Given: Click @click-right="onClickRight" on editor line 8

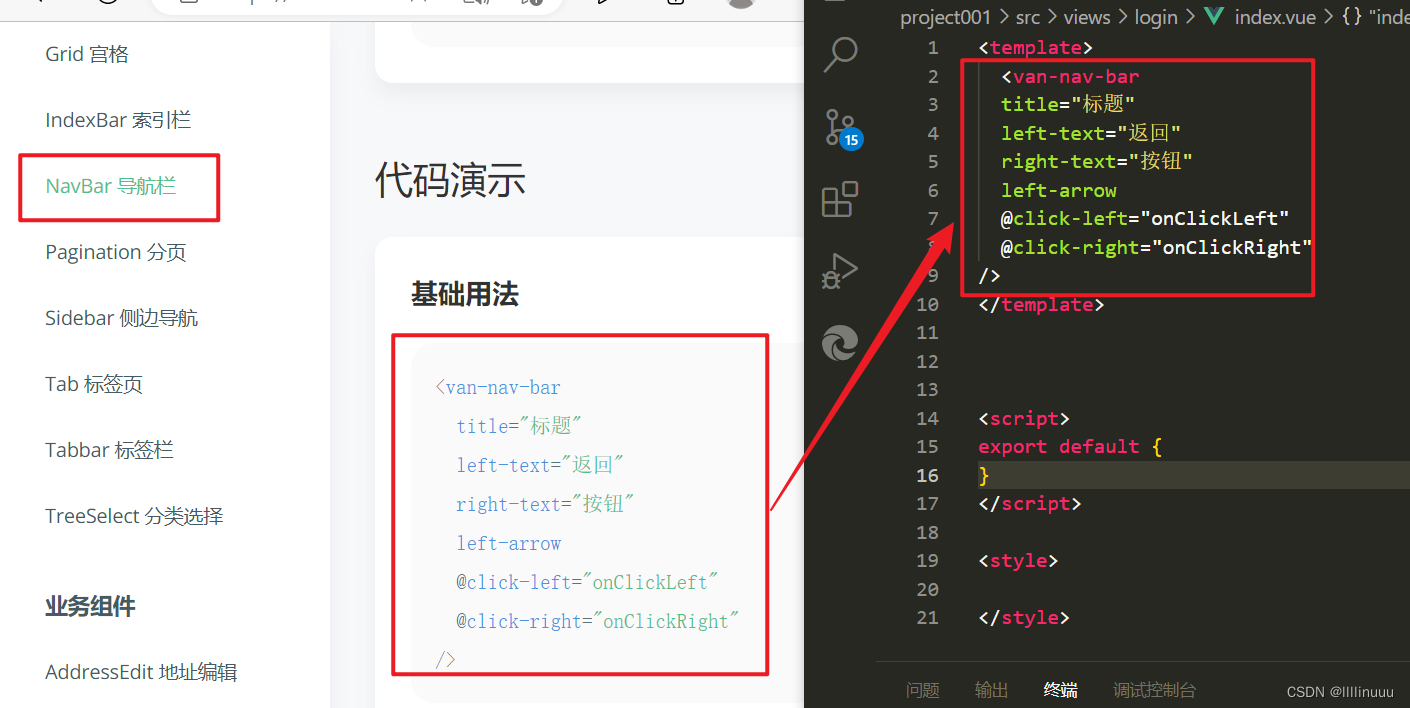Looking at the screenshot, I should tap(1157, 247).
